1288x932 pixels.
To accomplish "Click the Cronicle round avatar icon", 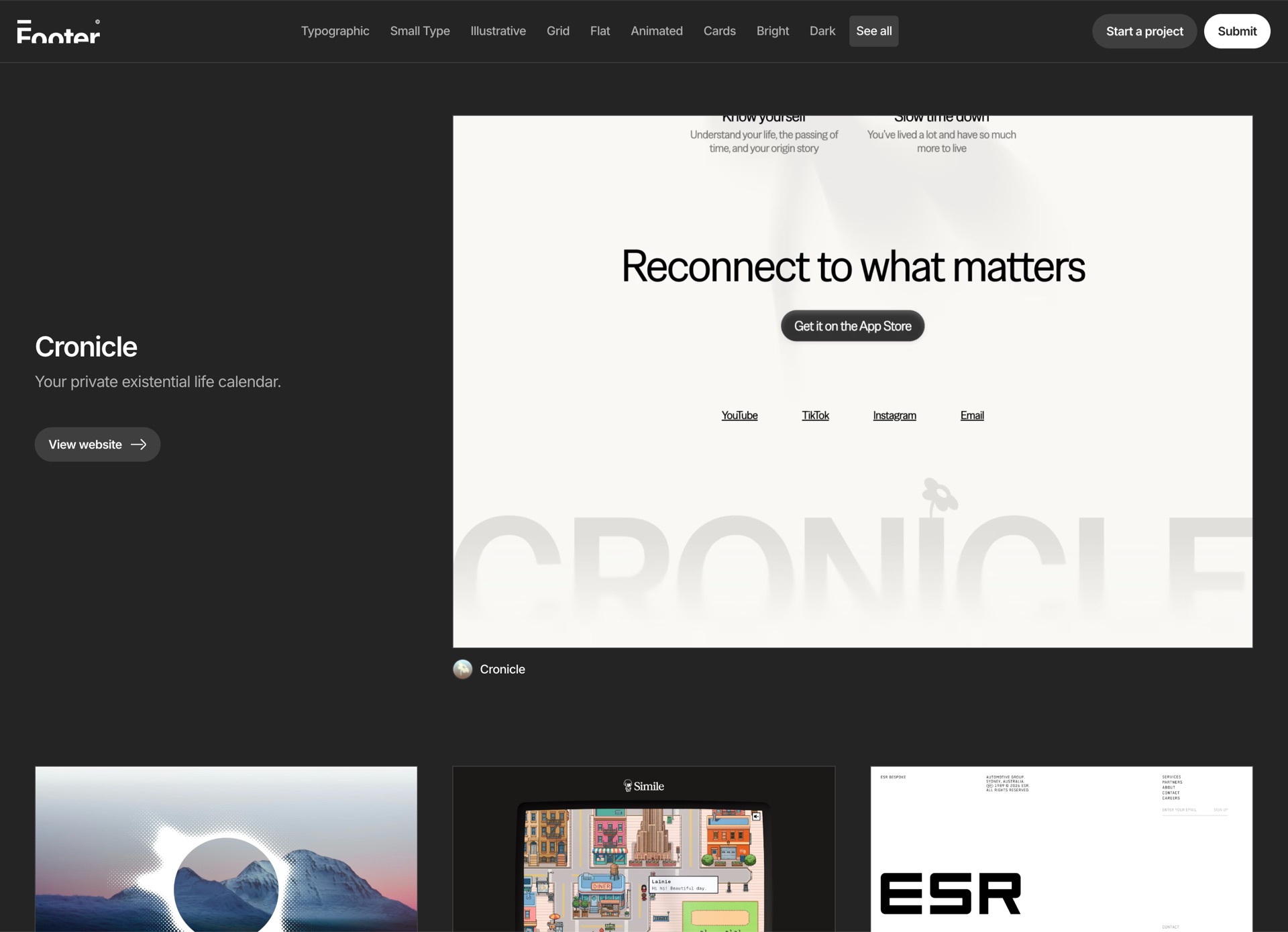I will coord(463,669).
